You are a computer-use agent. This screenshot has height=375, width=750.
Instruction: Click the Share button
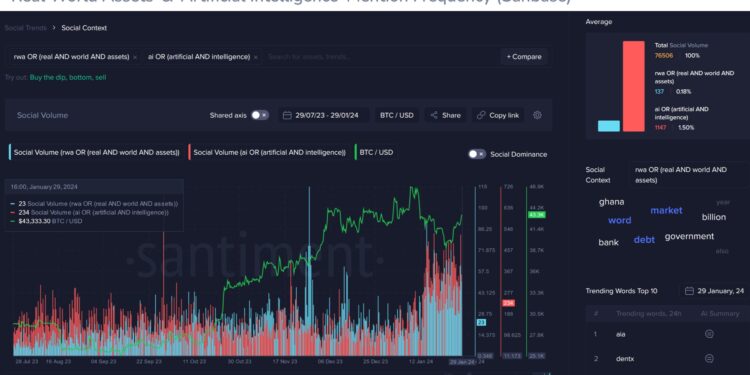pos(445,115)
